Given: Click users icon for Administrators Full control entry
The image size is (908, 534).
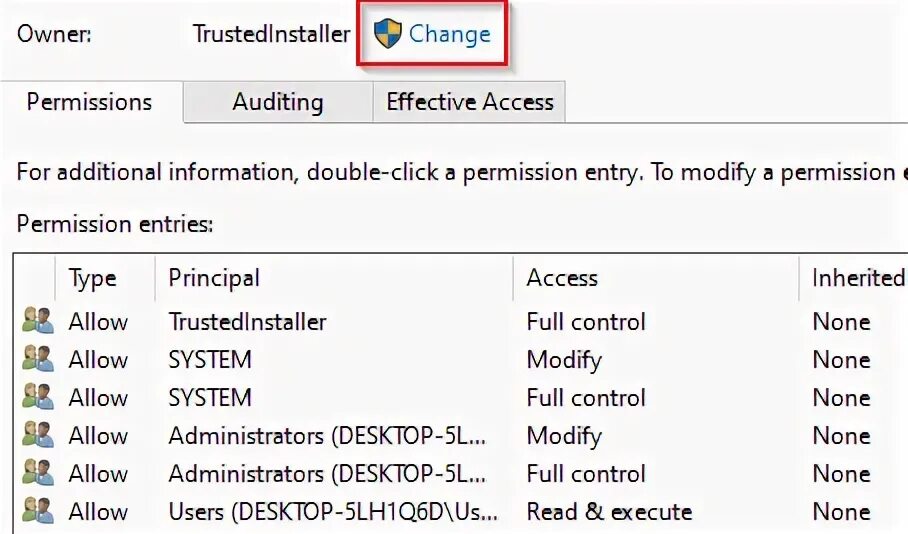Looking at the screenshot, I should pos(38,473).
